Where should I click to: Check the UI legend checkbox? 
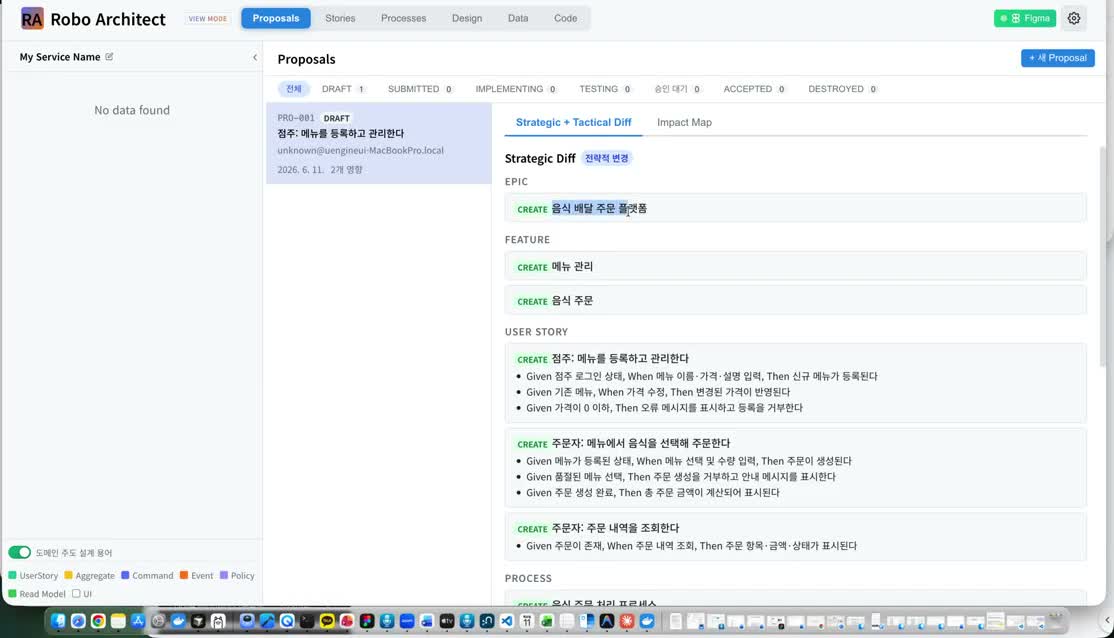click(x=76, y=594)
